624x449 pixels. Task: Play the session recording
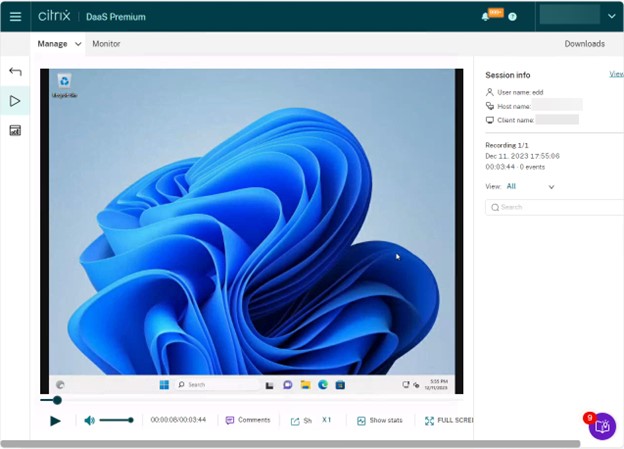pos(55,421)
